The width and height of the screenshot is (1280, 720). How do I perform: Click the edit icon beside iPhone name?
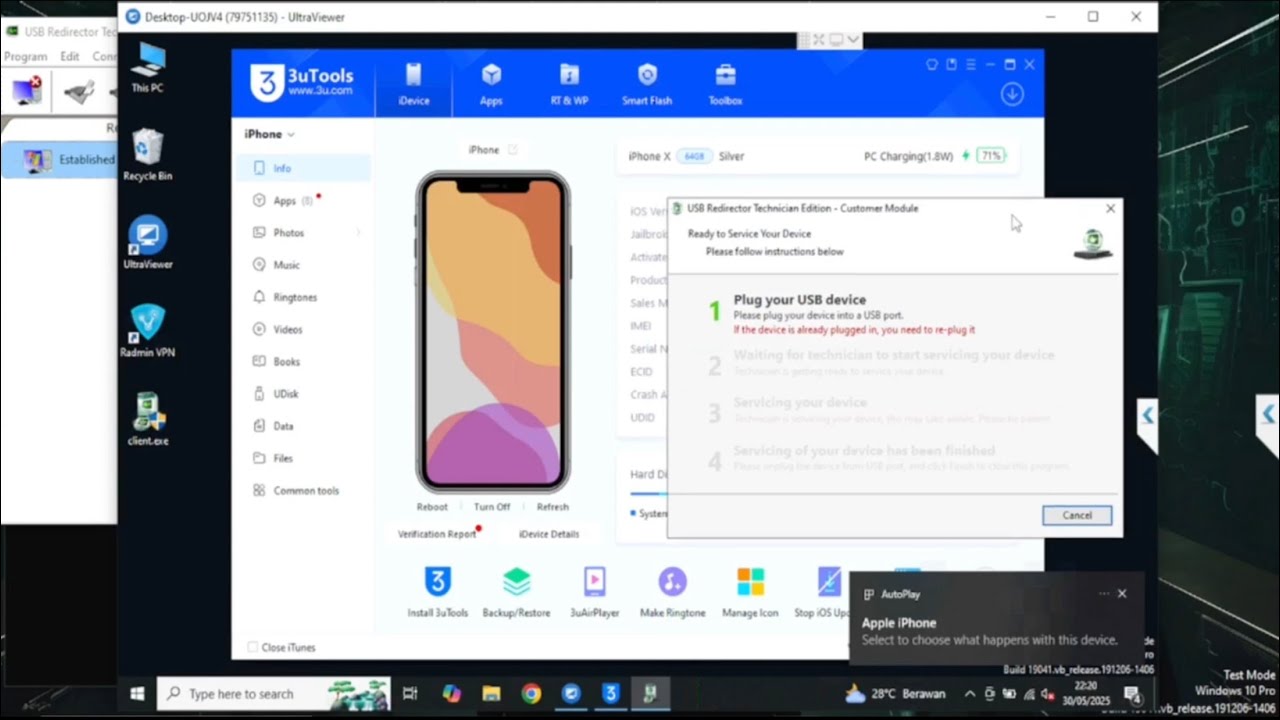tap(513, 150)
